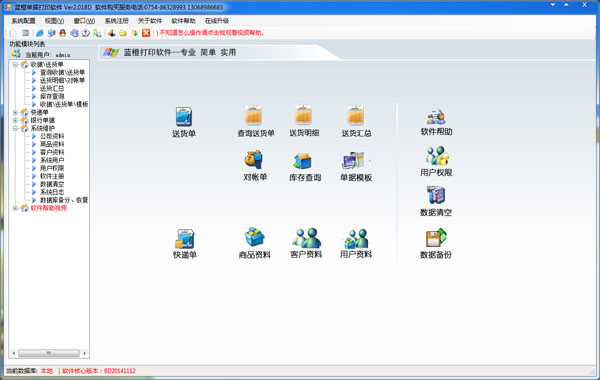
Task: Select 送货汇总 in the tree
Action: click(x=52, y=88)
